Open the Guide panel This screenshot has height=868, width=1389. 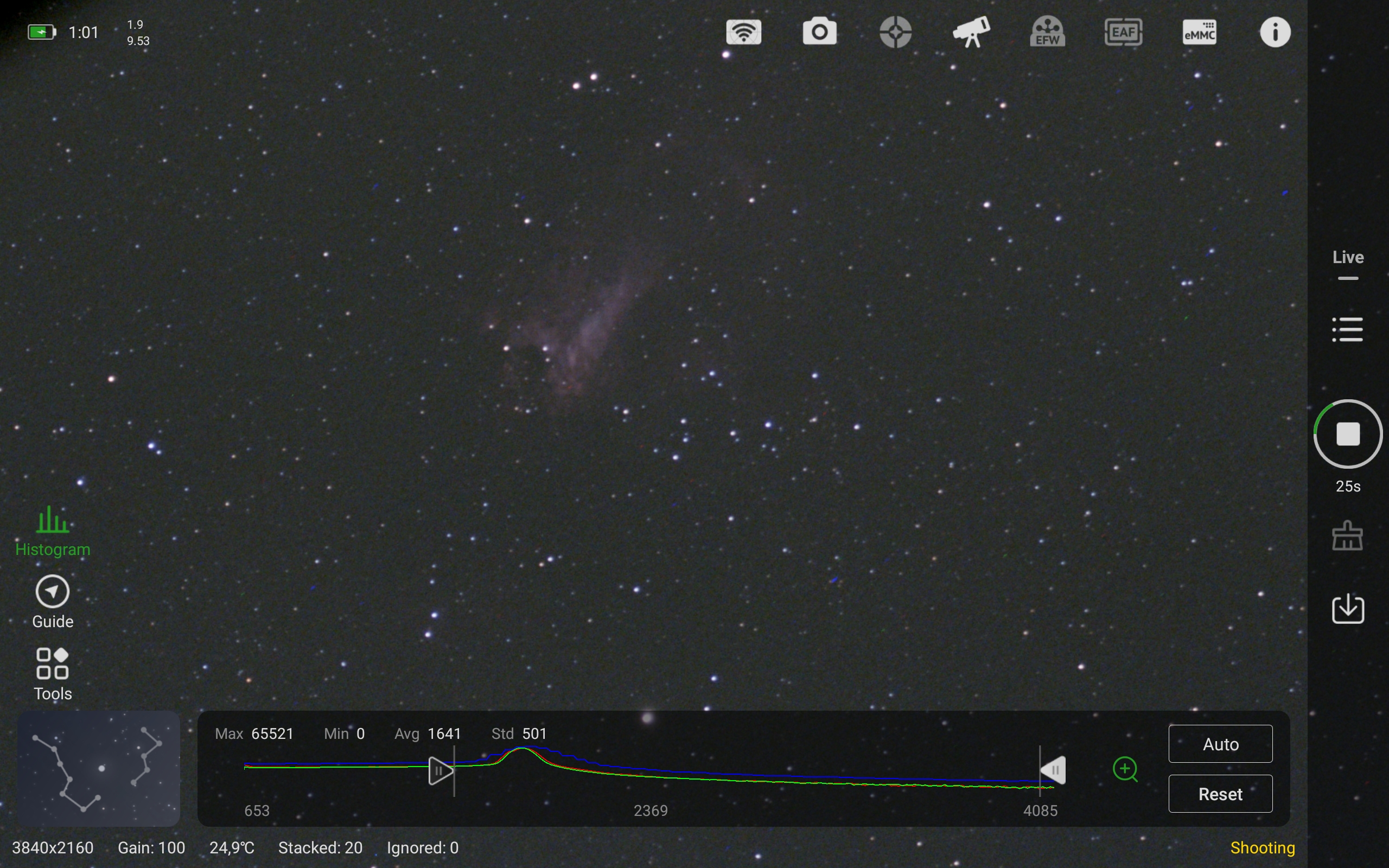coord(53,602)
